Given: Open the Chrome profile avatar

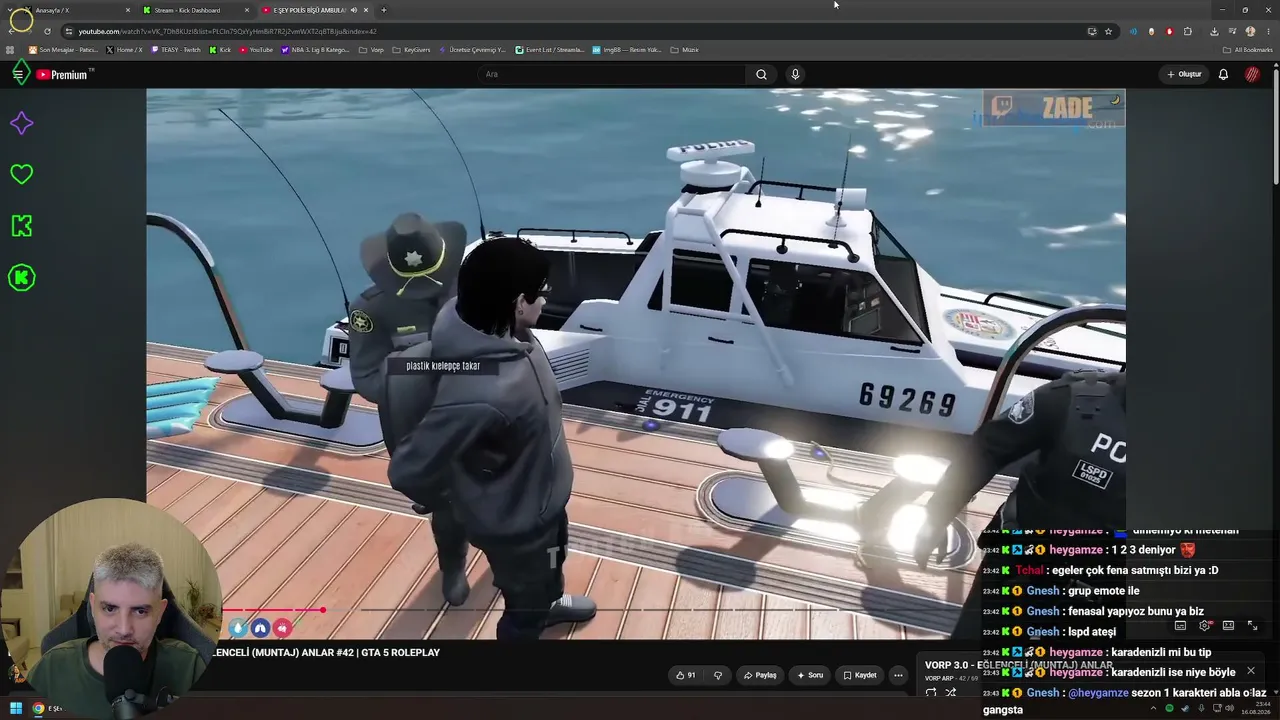Looking at the screenshot, I should coord(1250,31).
